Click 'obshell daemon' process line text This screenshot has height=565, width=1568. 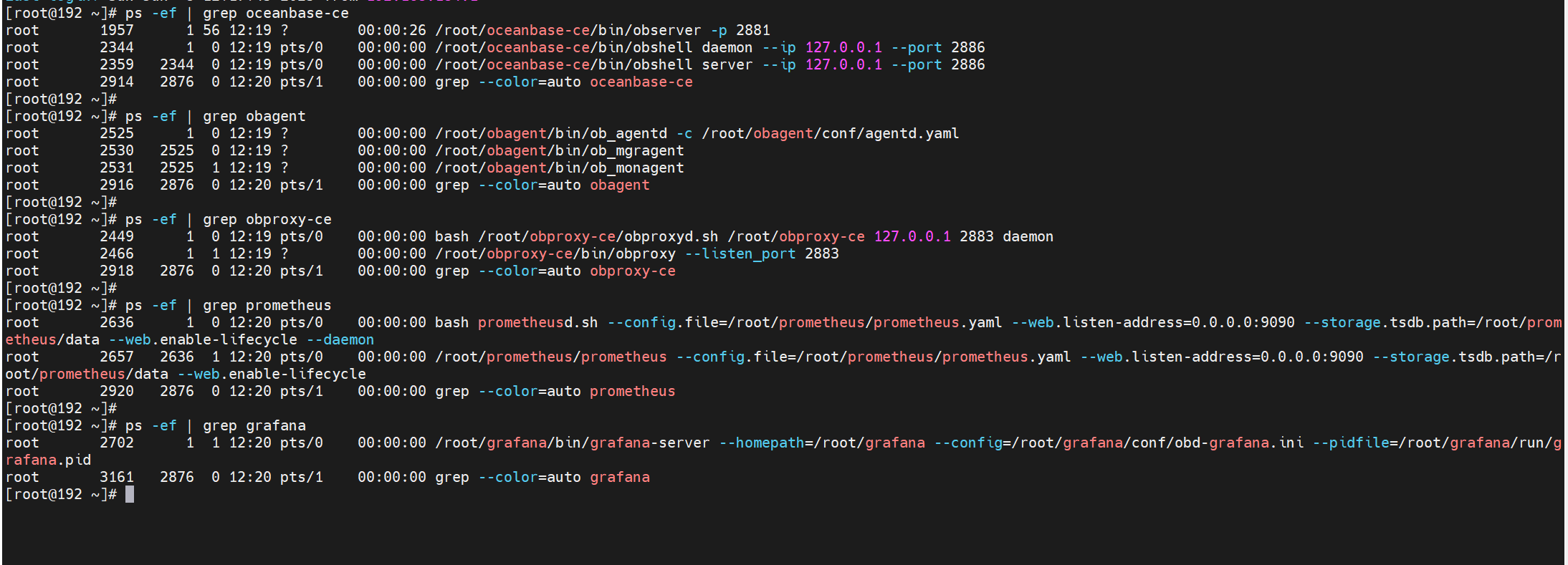tap(693, 47)
